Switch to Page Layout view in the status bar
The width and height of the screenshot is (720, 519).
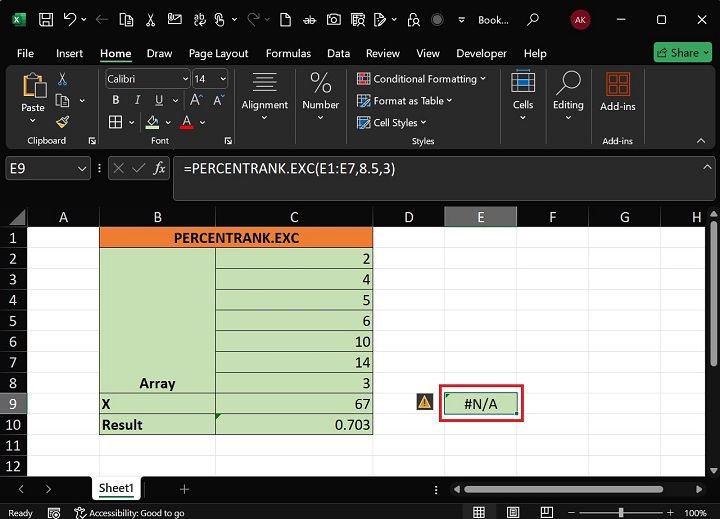point(513,512)
